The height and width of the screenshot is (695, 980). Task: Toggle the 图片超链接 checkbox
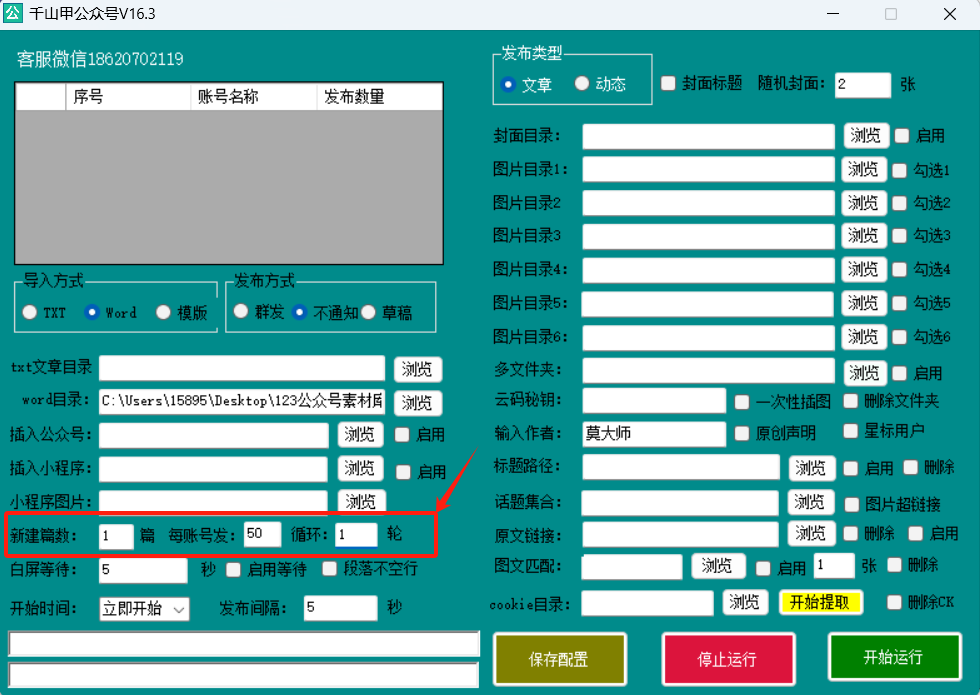click(x=852, y=504)
